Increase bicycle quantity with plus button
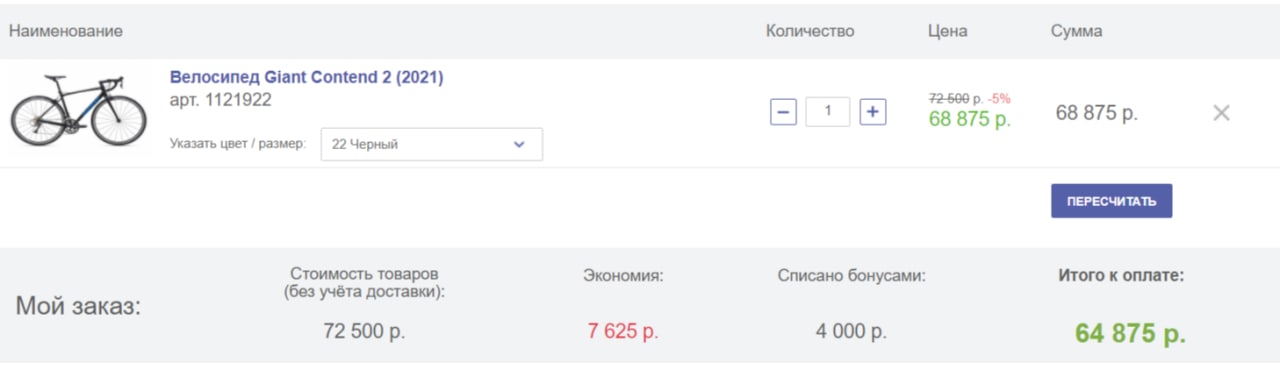The height and width of the screenshot is (384, 1280). [x=873, y=112]
